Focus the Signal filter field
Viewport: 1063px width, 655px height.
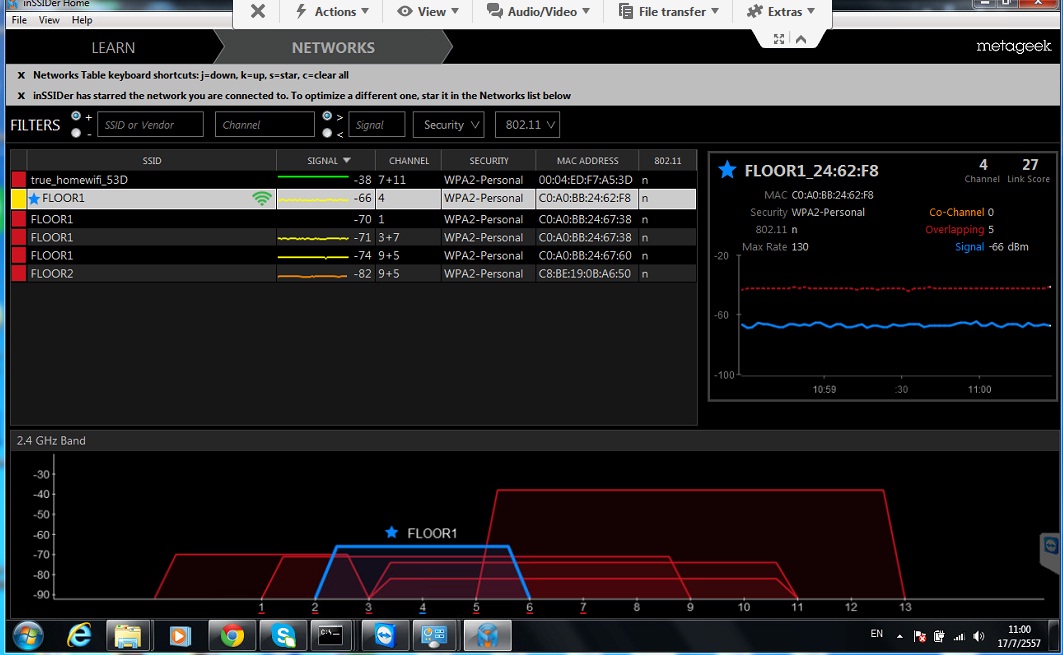pyautogui.click(x=377, y=125)
